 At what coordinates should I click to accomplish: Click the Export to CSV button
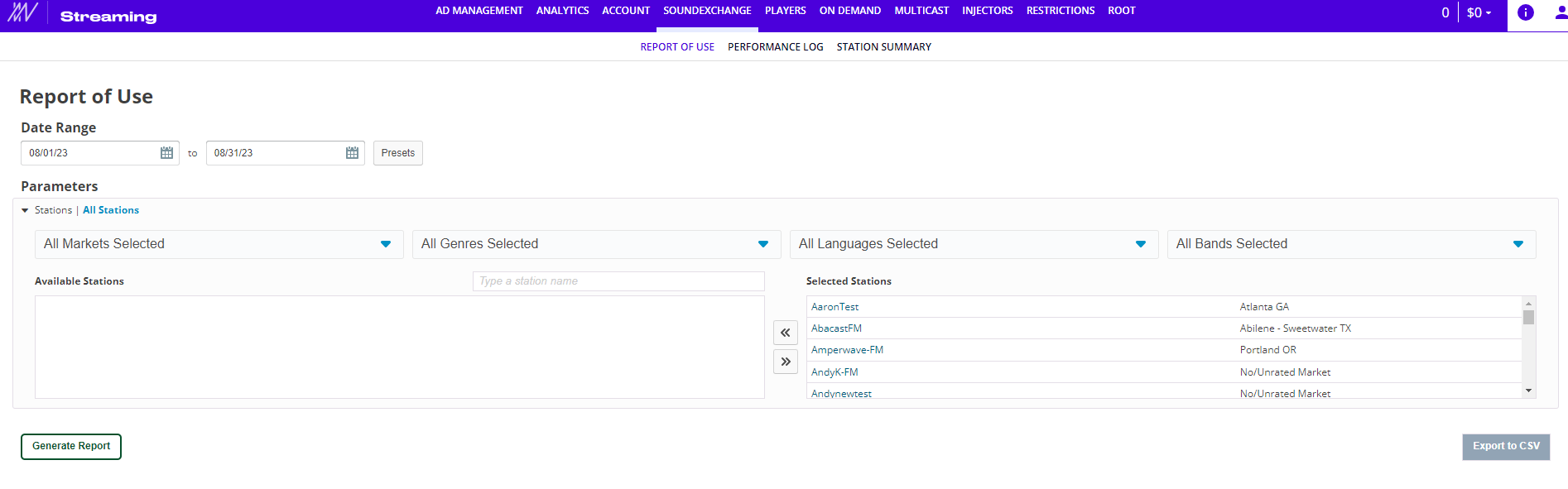1506,447
